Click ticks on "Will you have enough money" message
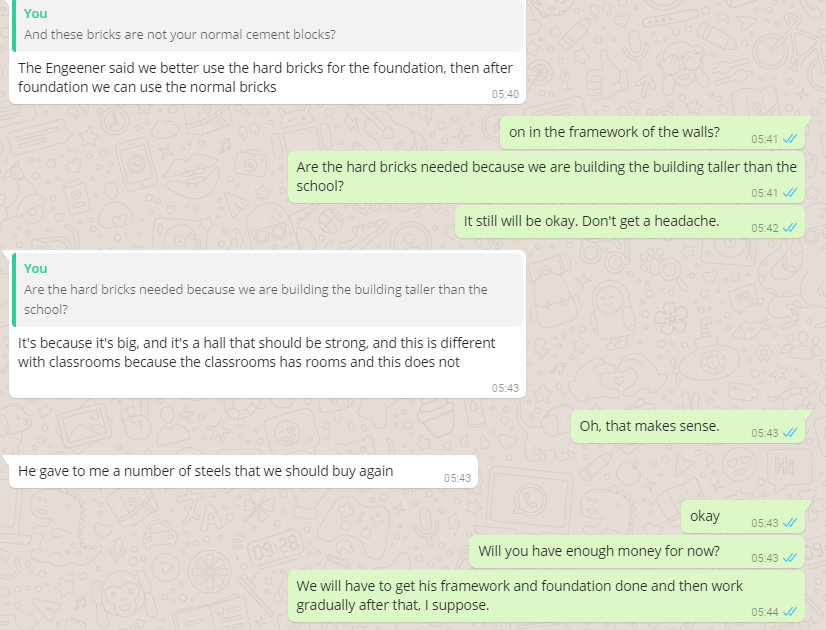The image size is (826, 630). (790, 558)
